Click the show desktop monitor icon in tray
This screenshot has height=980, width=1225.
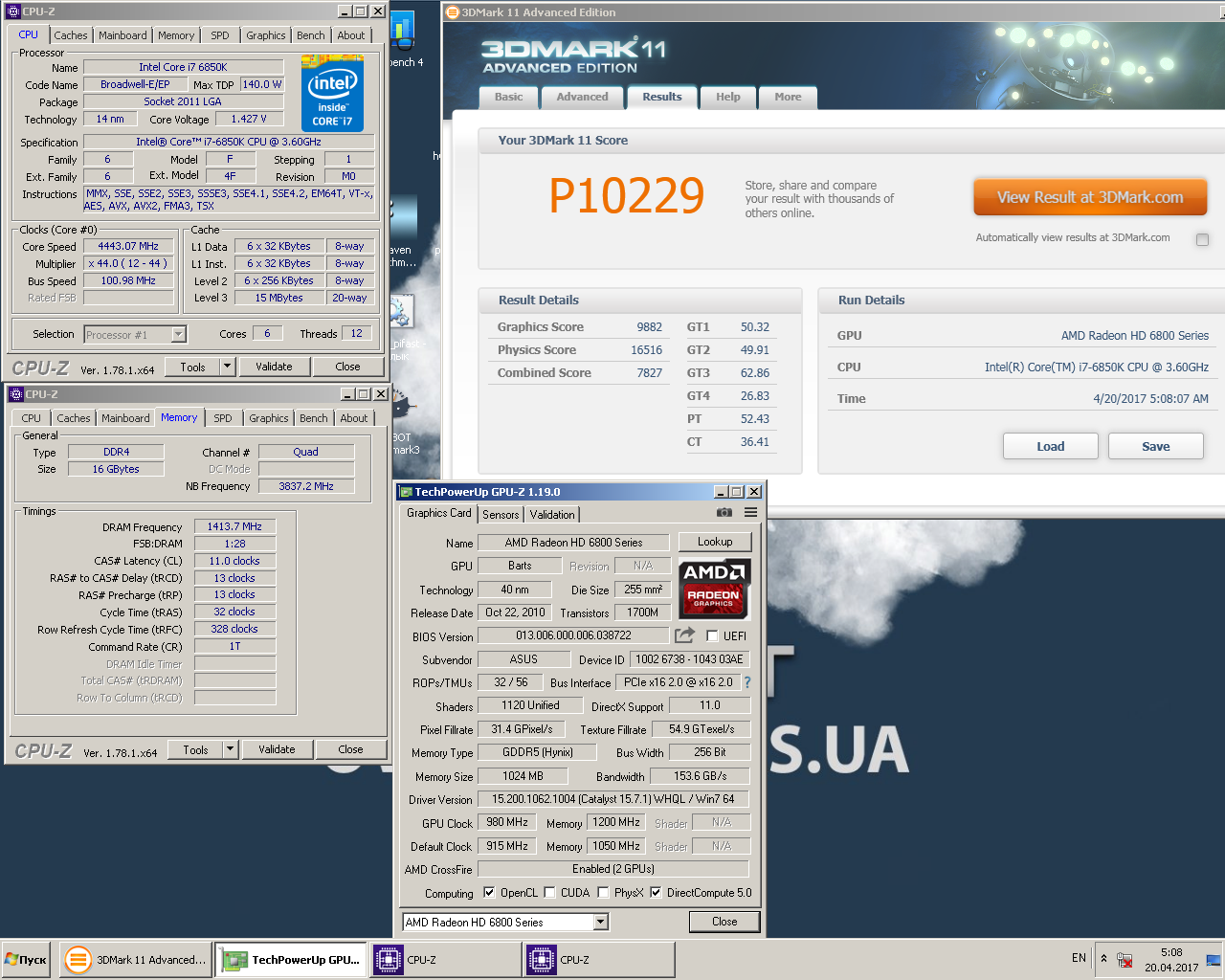point(1214,959)
